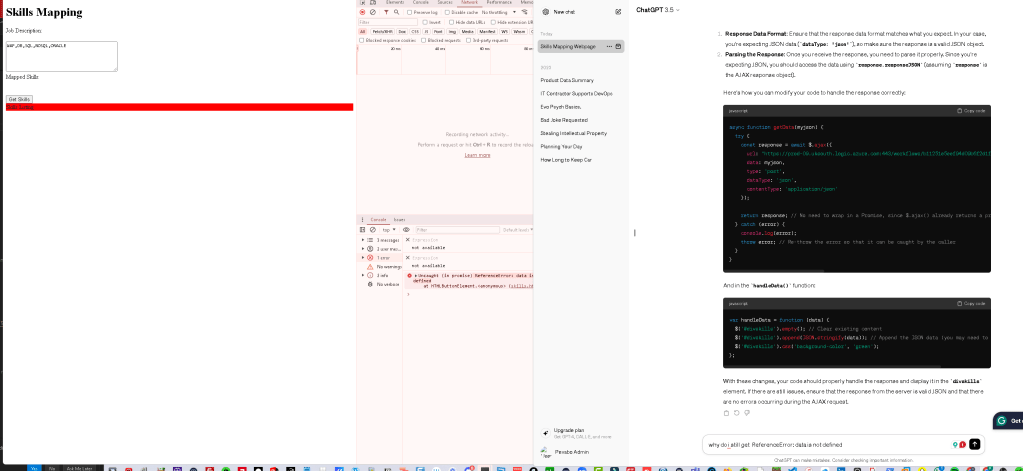Click the Get Skills button
The height and width of the screenshot is (471, 1023).
point(20,99)
